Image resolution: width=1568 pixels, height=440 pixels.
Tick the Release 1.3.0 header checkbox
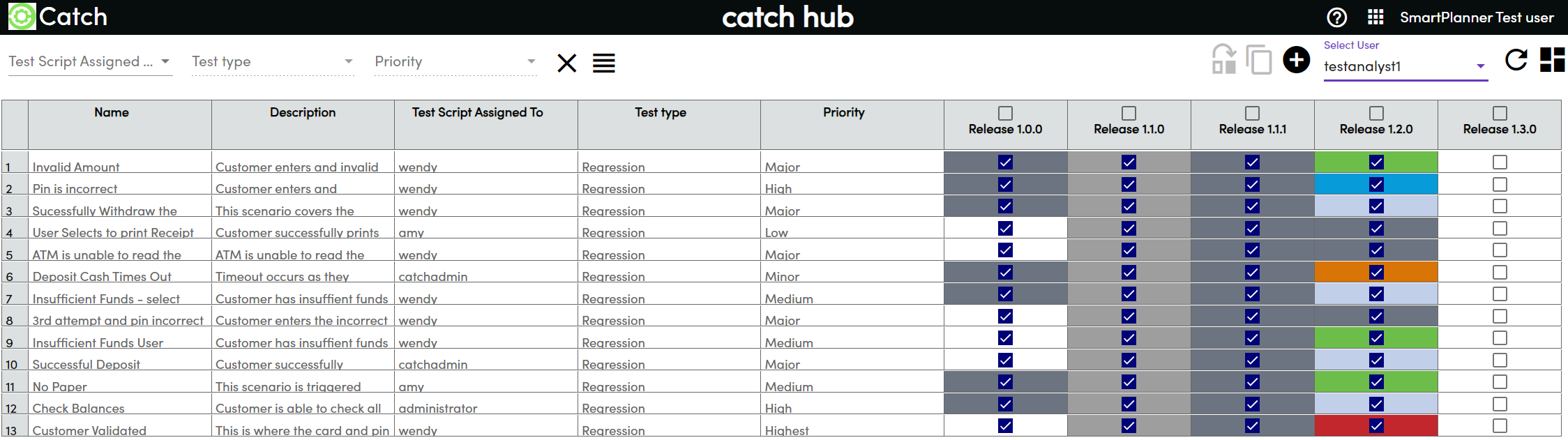click(x=1500, y=113)
